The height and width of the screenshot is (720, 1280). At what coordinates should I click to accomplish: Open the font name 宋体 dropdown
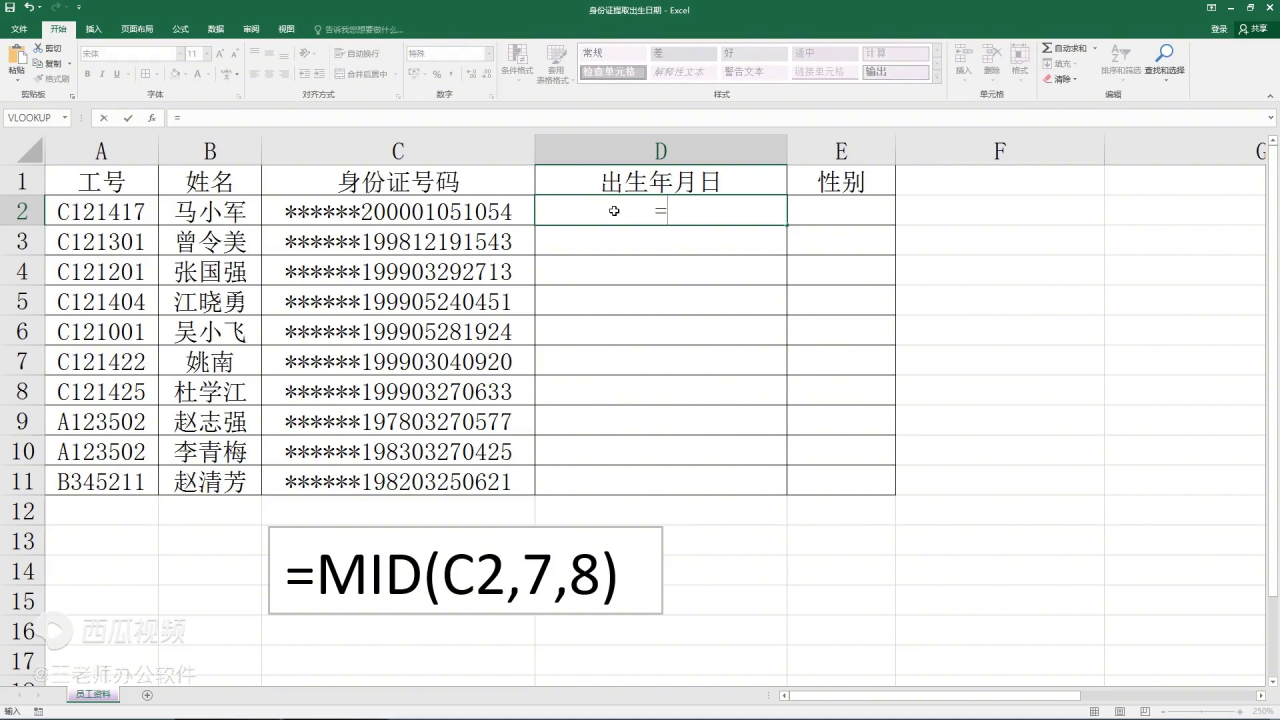[x=179, y=53]
